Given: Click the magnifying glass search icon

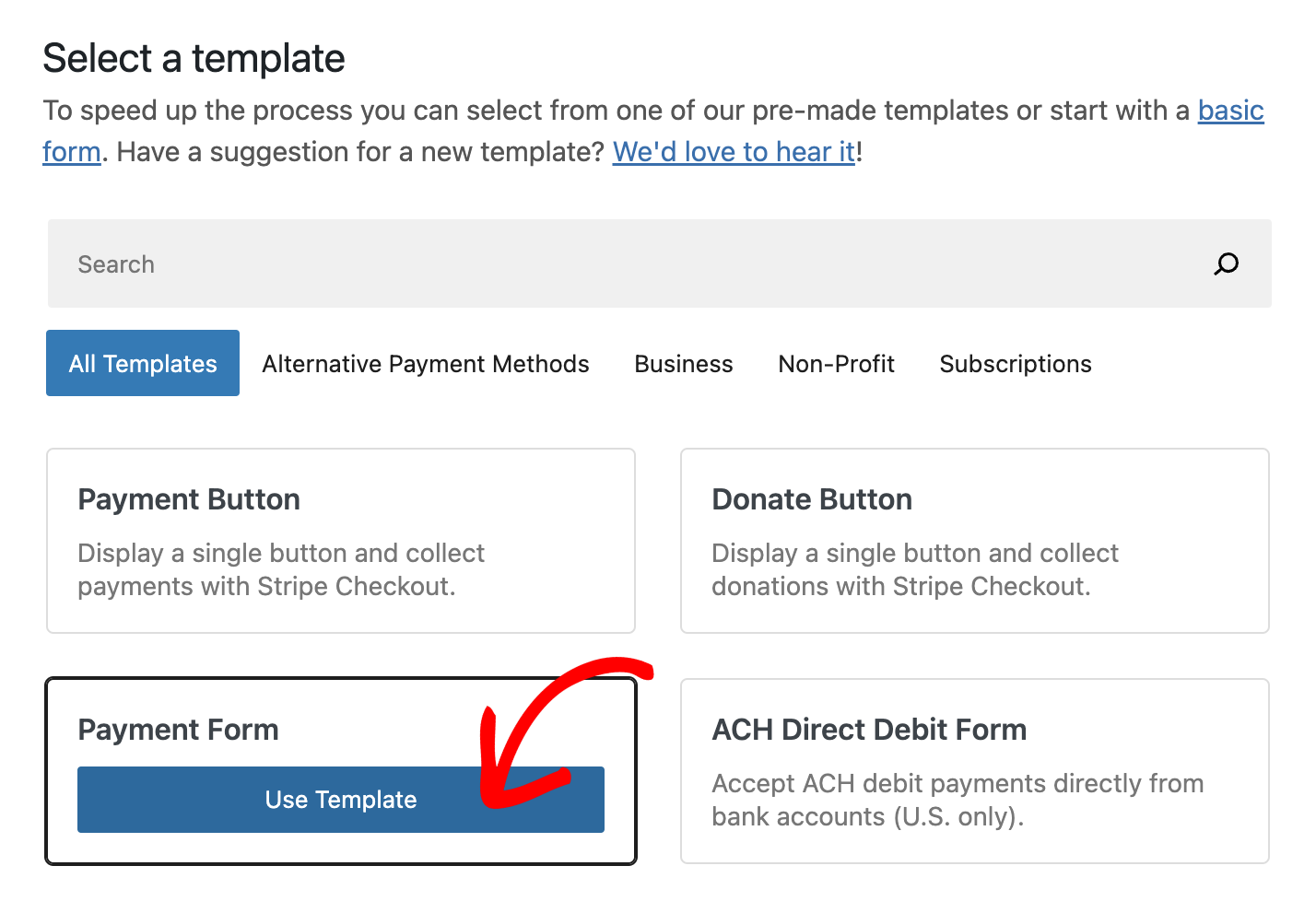Looking at the screenshot, I should (x=1226, y=264).
